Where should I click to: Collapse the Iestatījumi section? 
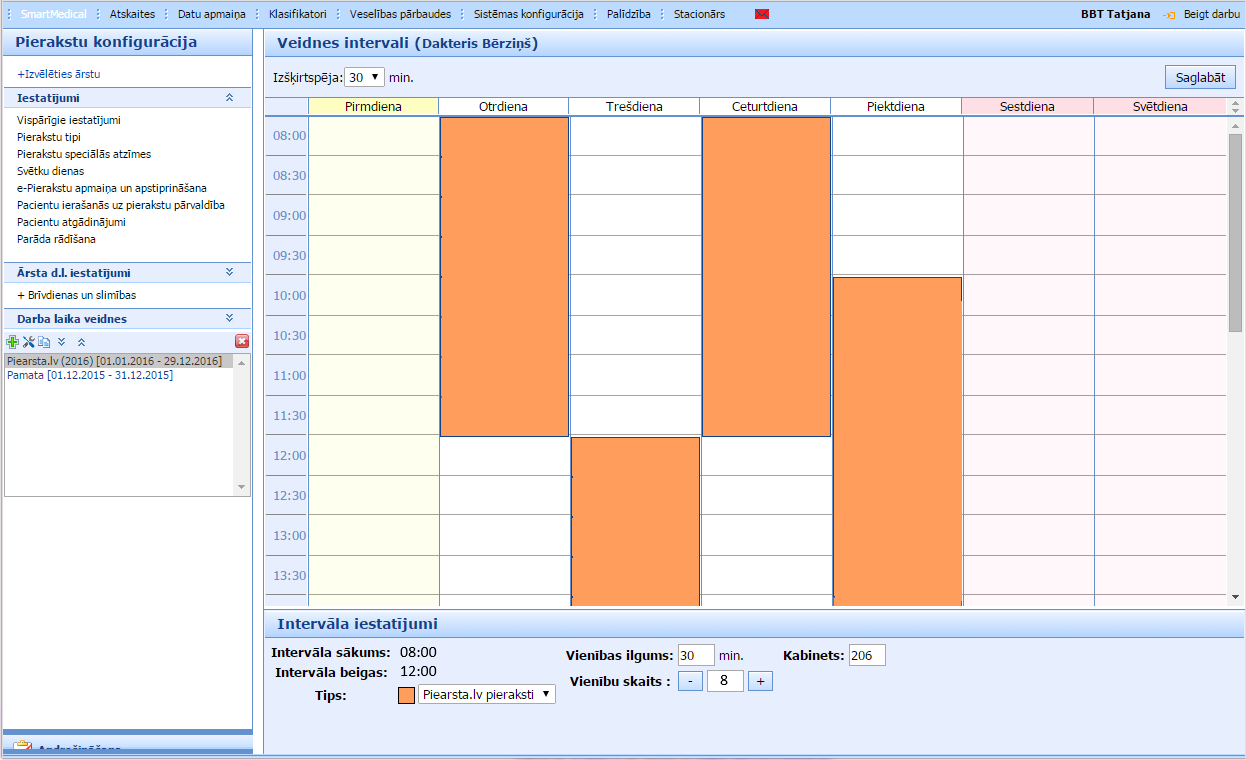(229, 98)
